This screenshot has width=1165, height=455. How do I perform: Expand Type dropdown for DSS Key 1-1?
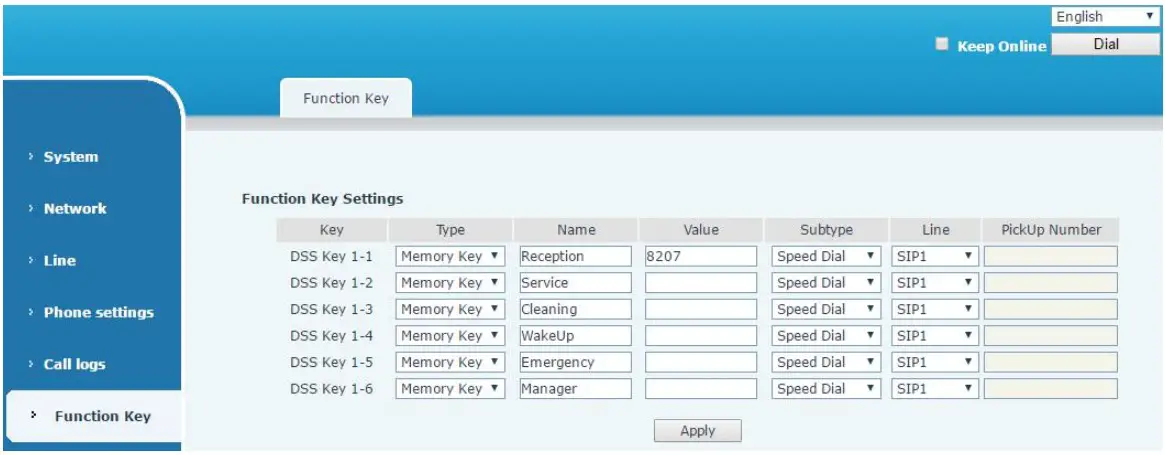450,257
